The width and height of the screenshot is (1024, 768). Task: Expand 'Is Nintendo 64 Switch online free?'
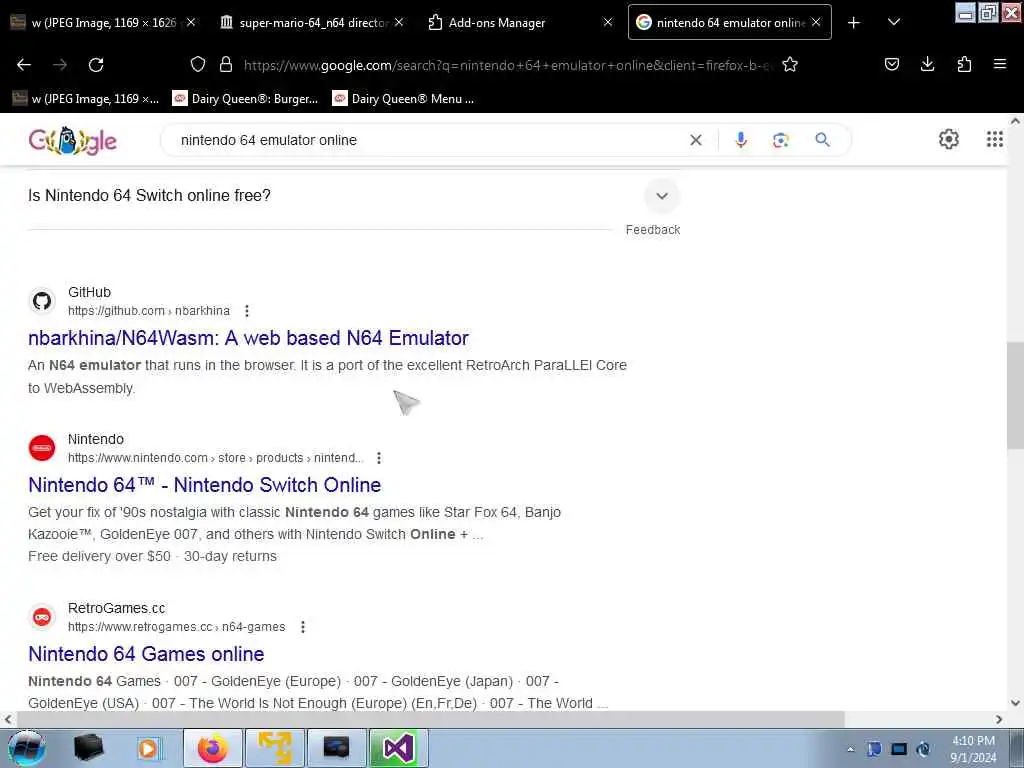pyautogui.click(x=662, y=196)
